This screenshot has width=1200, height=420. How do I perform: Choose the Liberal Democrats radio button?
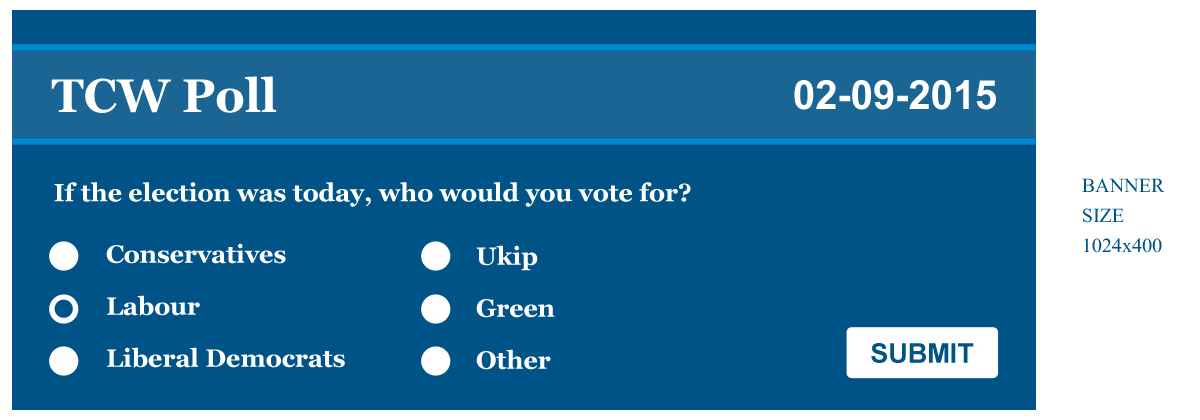64,361
